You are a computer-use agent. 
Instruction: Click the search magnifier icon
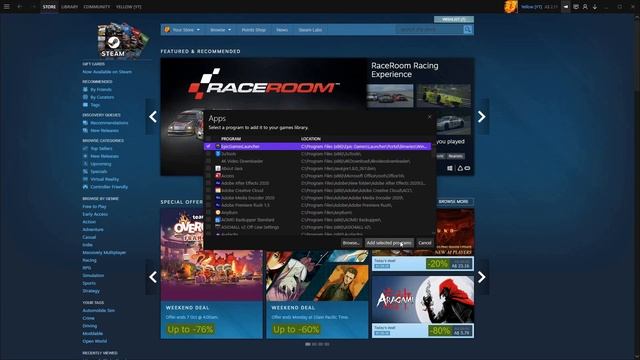468,30
